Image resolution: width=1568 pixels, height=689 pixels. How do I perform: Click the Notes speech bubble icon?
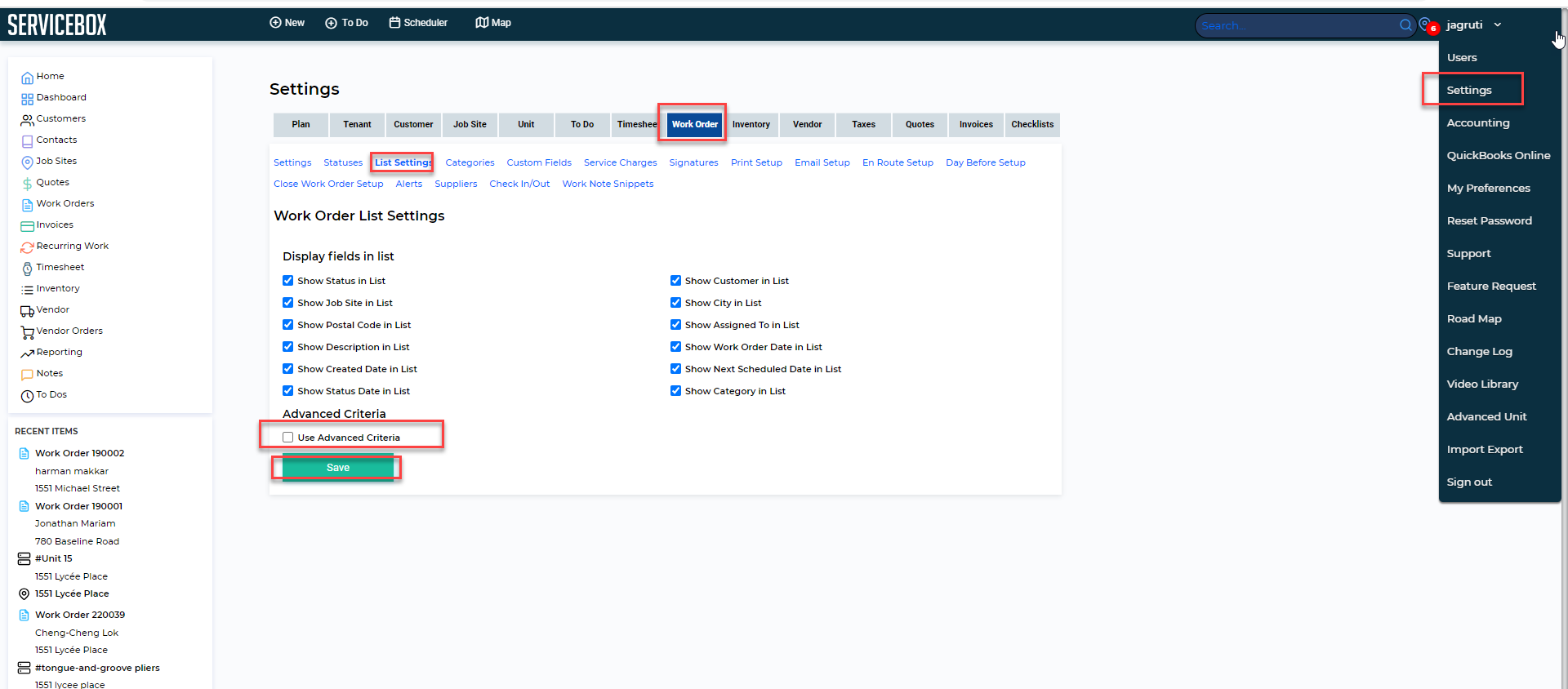[27, 375]
